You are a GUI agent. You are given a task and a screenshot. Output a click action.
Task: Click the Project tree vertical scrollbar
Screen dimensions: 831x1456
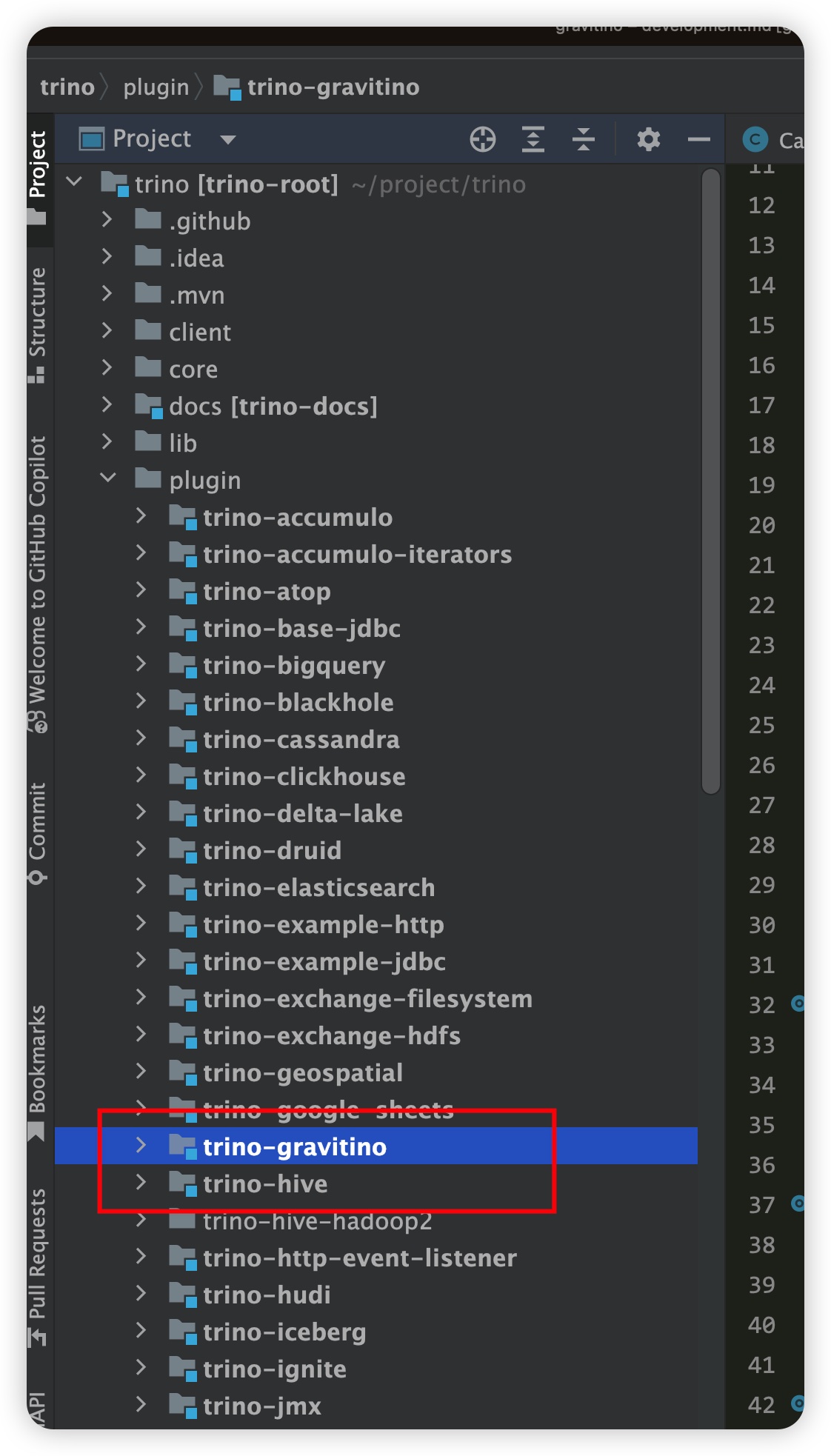[x=711, y=481]
